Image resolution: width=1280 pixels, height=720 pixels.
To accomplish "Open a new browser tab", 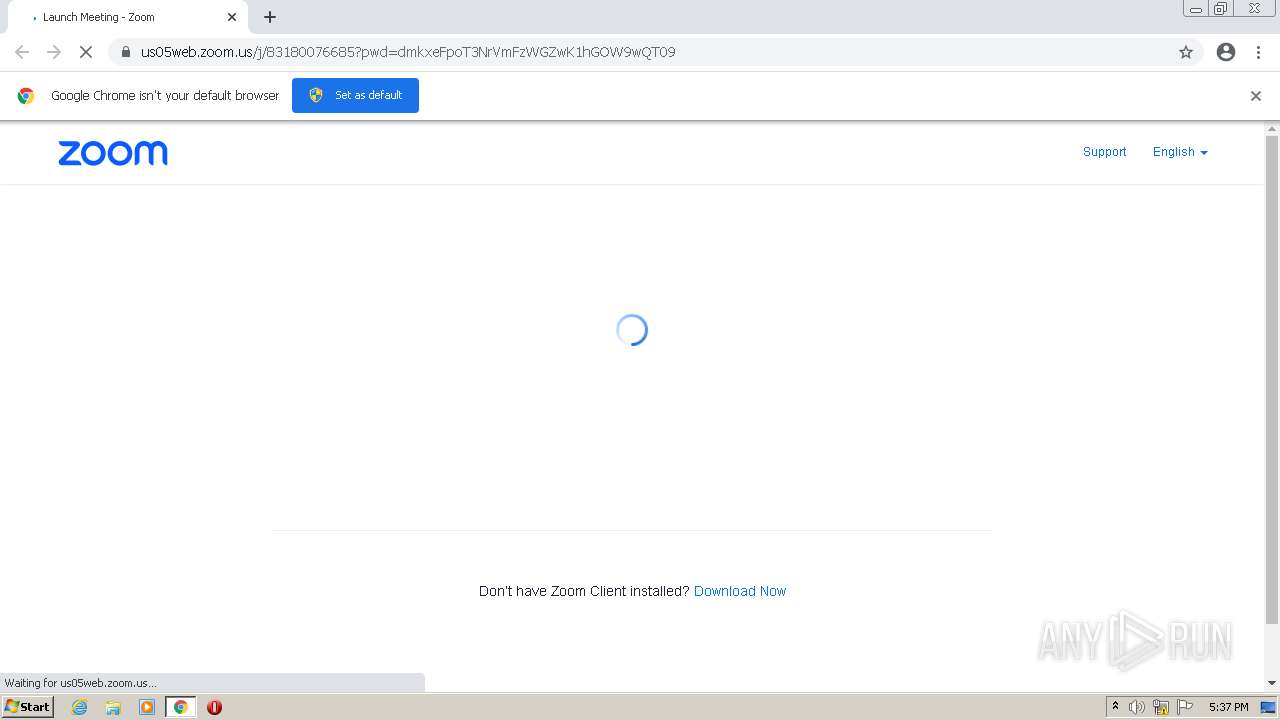I will (270, 17).
